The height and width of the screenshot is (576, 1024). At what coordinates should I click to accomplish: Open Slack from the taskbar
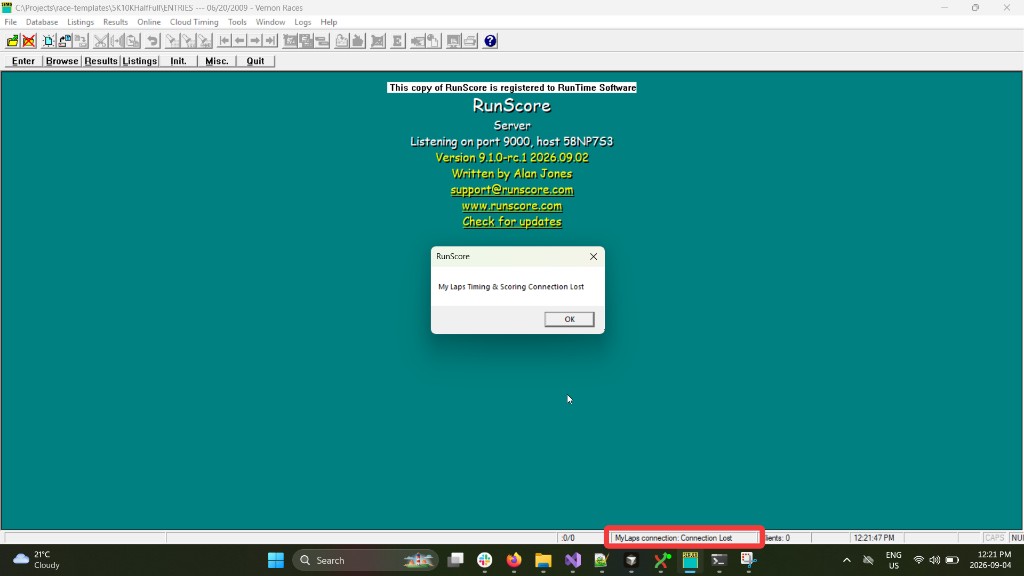[485, 560]
